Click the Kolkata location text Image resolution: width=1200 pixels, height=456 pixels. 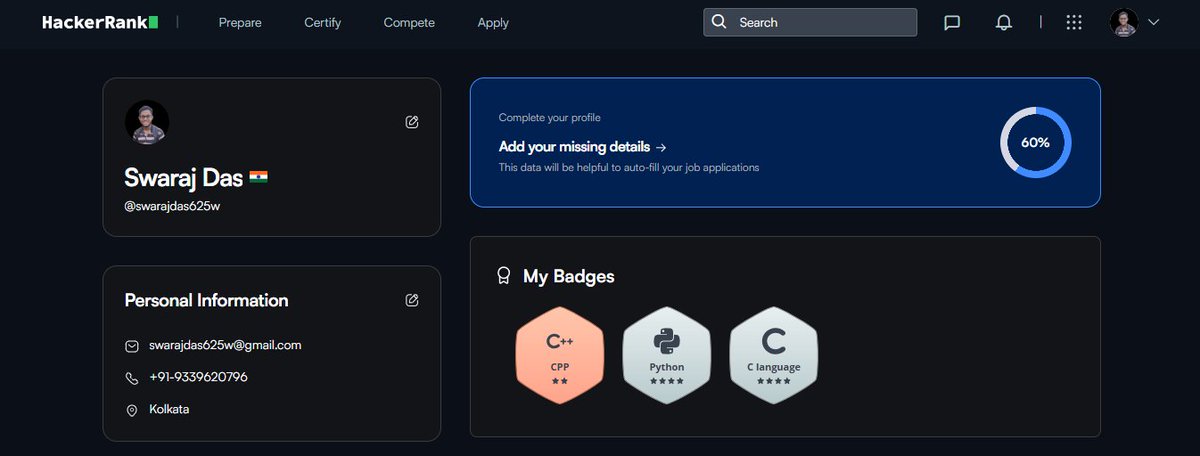coord(169,409)
